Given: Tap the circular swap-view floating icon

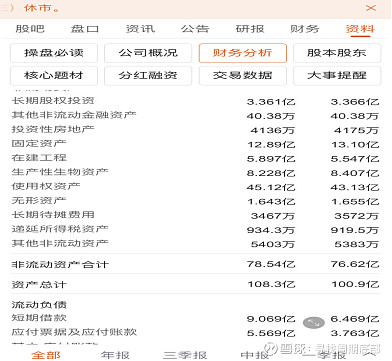Looking at the screenshot, I should tap(314, 322).
